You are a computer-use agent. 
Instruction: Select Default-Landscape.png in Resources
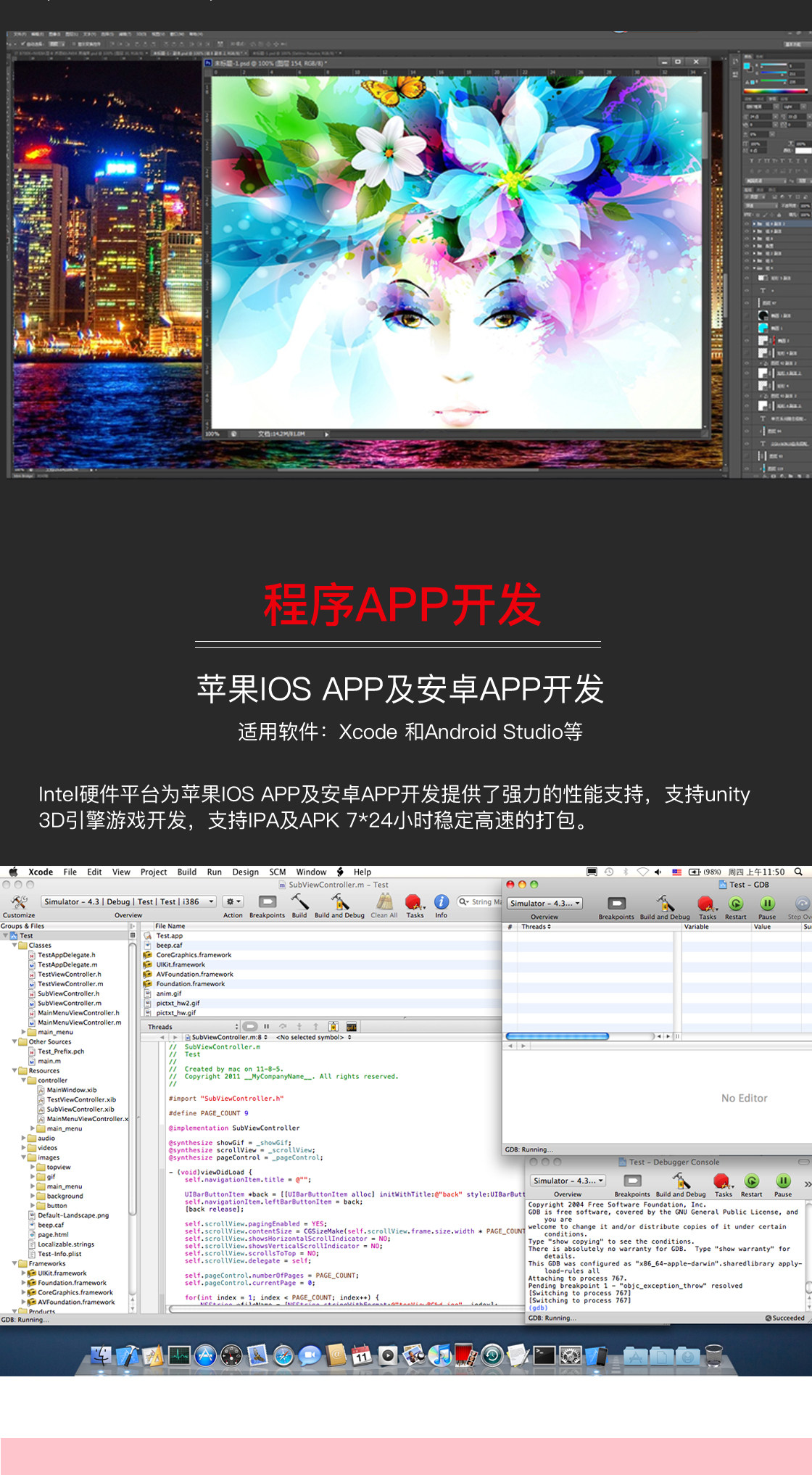click(73, 1215)
